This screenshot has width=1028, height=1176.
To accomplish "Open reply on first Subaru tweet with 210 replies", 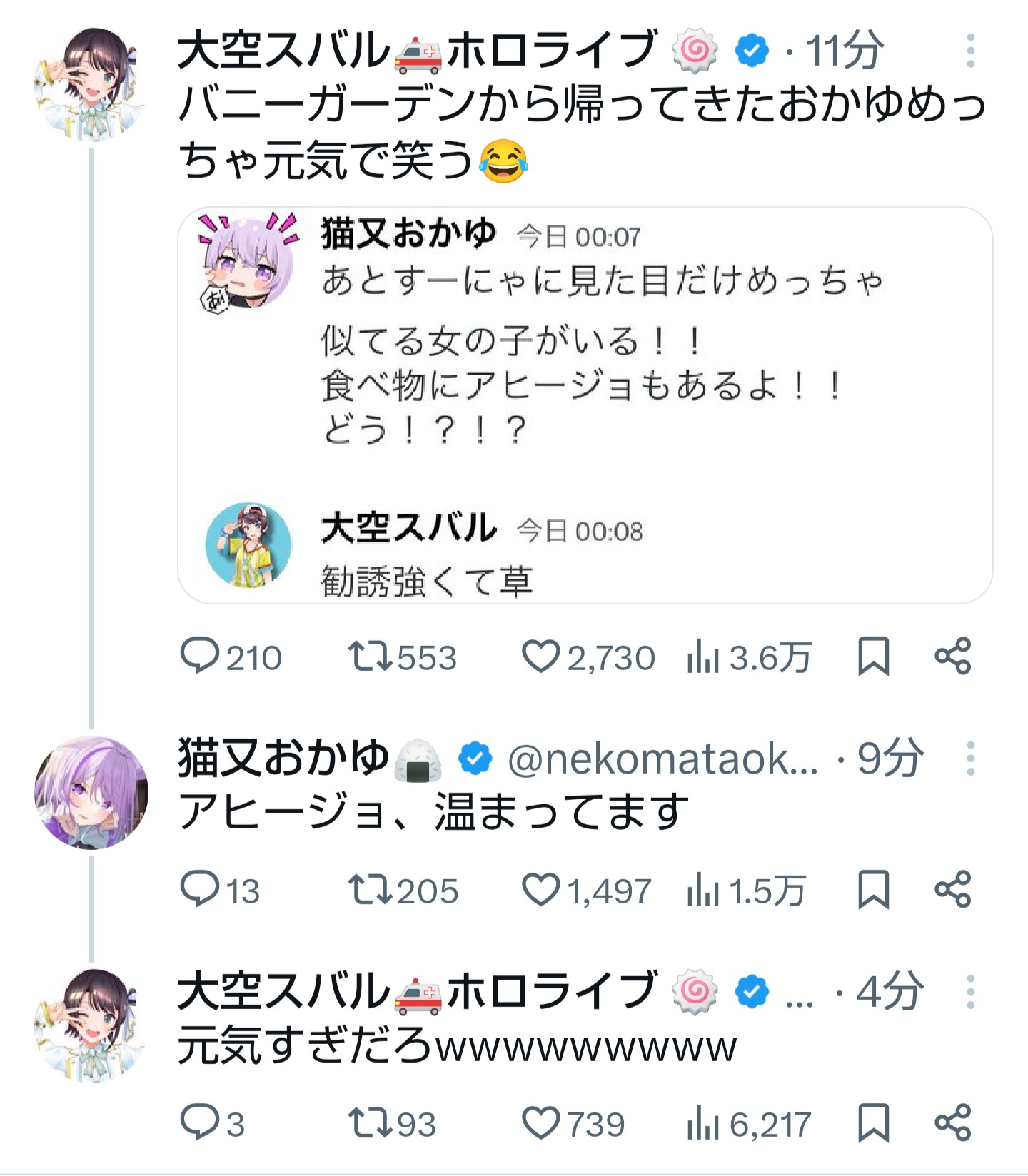I will (x=200, y=656).
